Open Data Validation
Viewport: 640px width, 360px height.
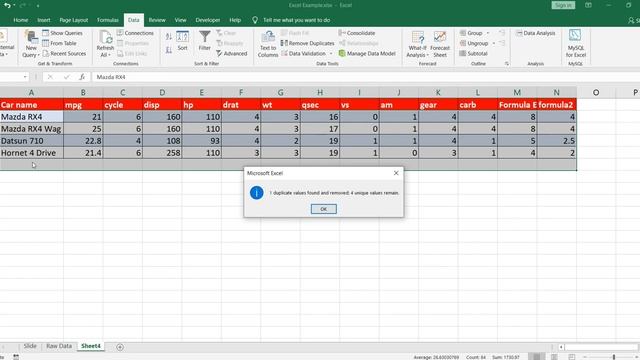[303, 53]
